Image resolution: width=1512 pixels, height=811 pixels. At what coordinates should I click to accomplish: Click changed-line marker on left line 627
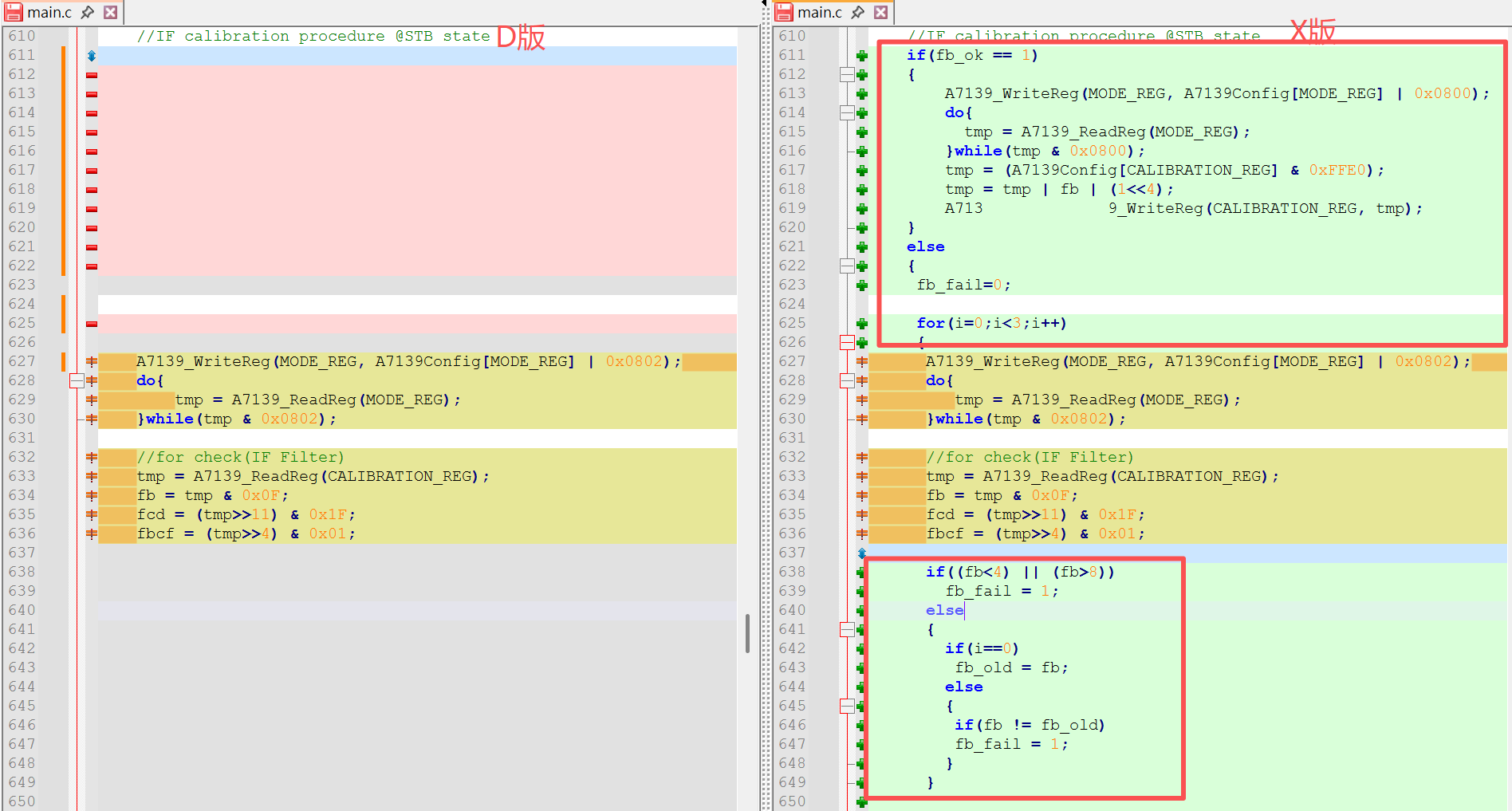[x=92, y=361]
